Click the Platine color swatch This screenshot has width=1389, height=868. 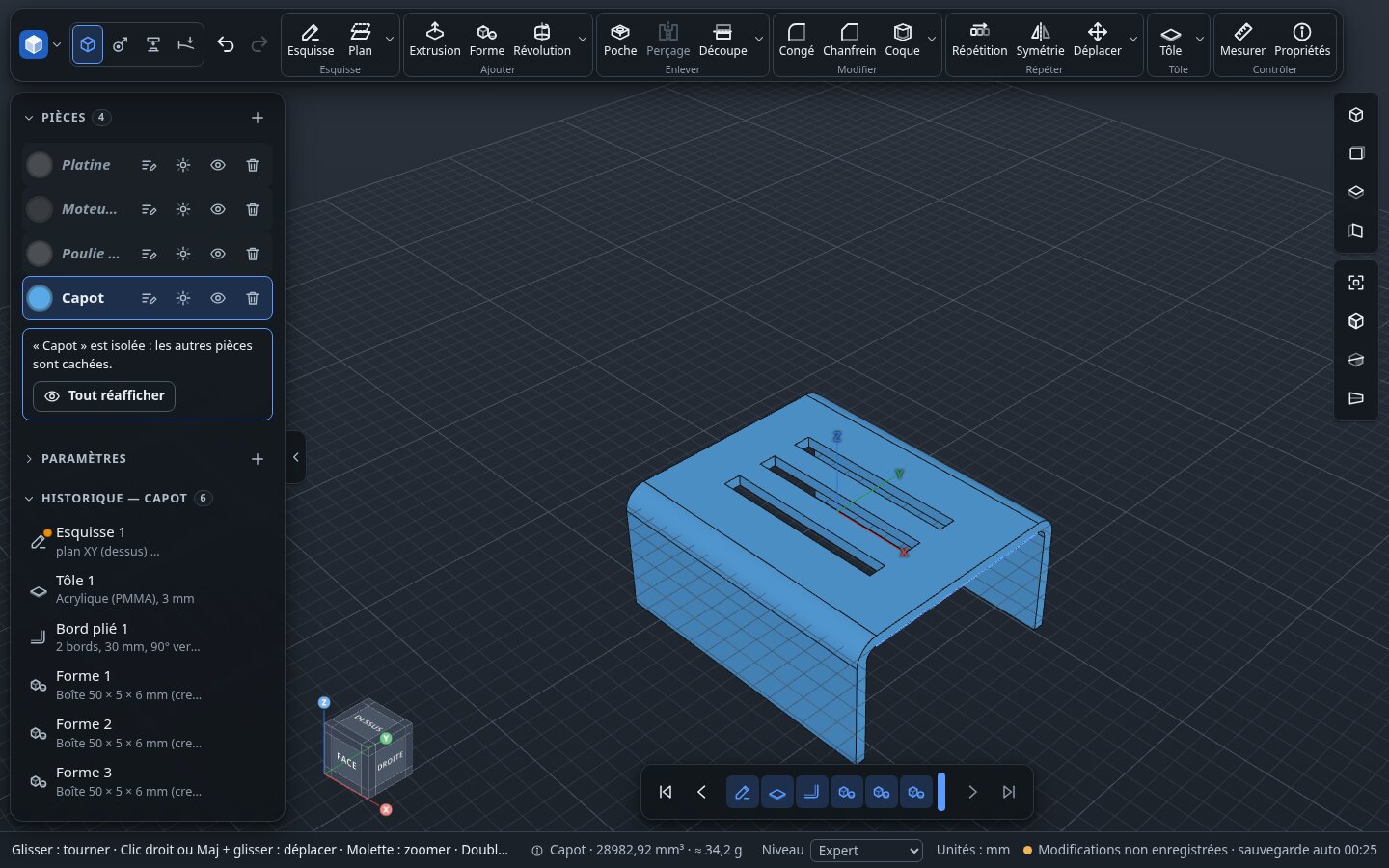click(x=40, y=165)
